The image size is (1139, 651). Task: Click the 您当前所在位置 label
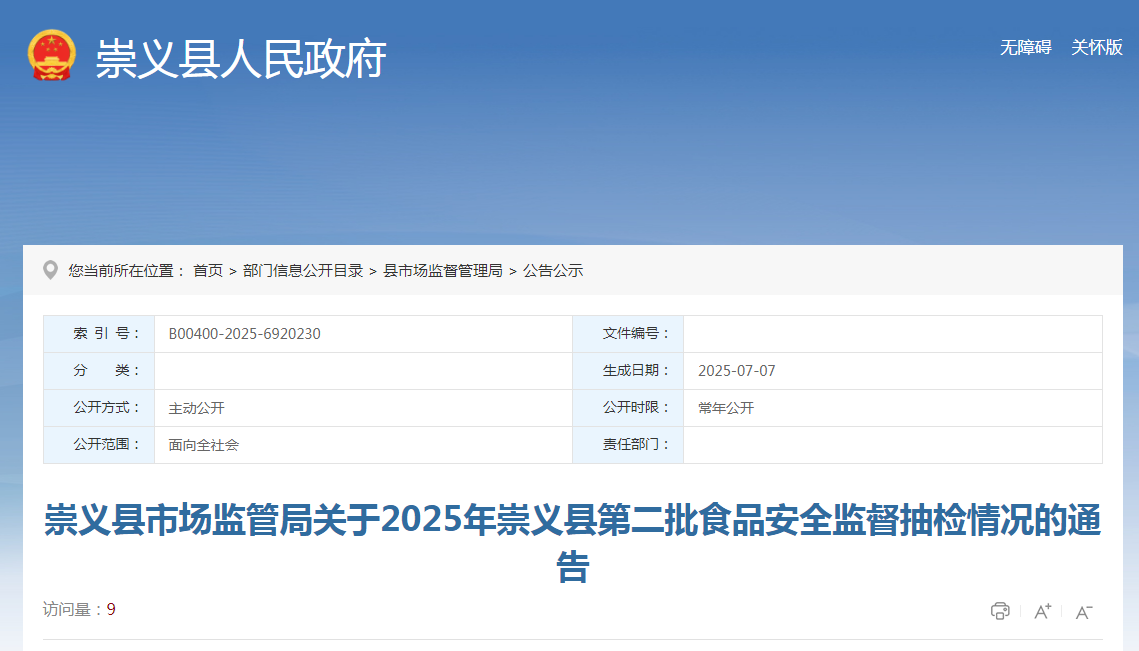[127, 271]
